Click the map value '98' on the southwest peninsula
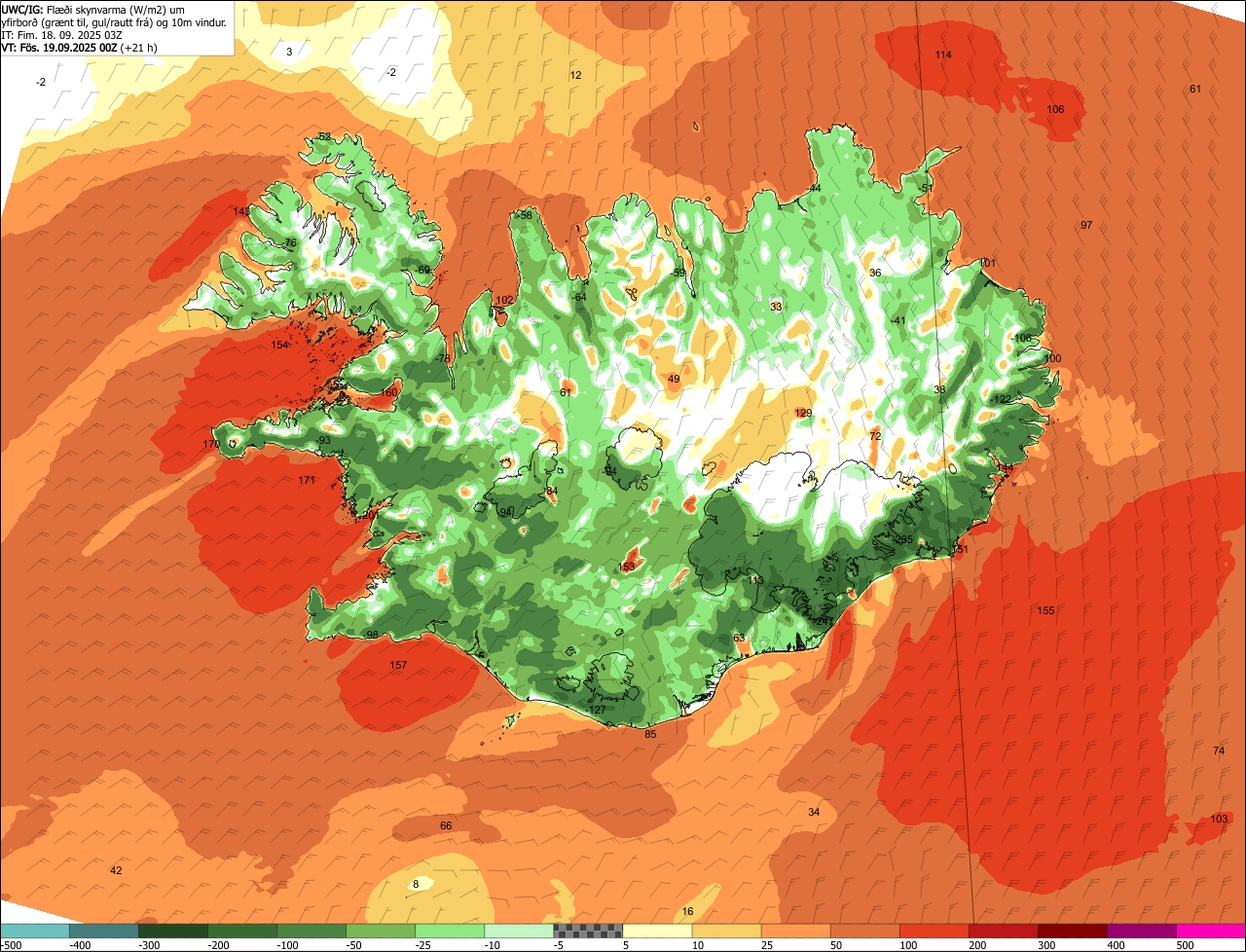Screen dimensions: 1246x952 click(x=372, y=635)
